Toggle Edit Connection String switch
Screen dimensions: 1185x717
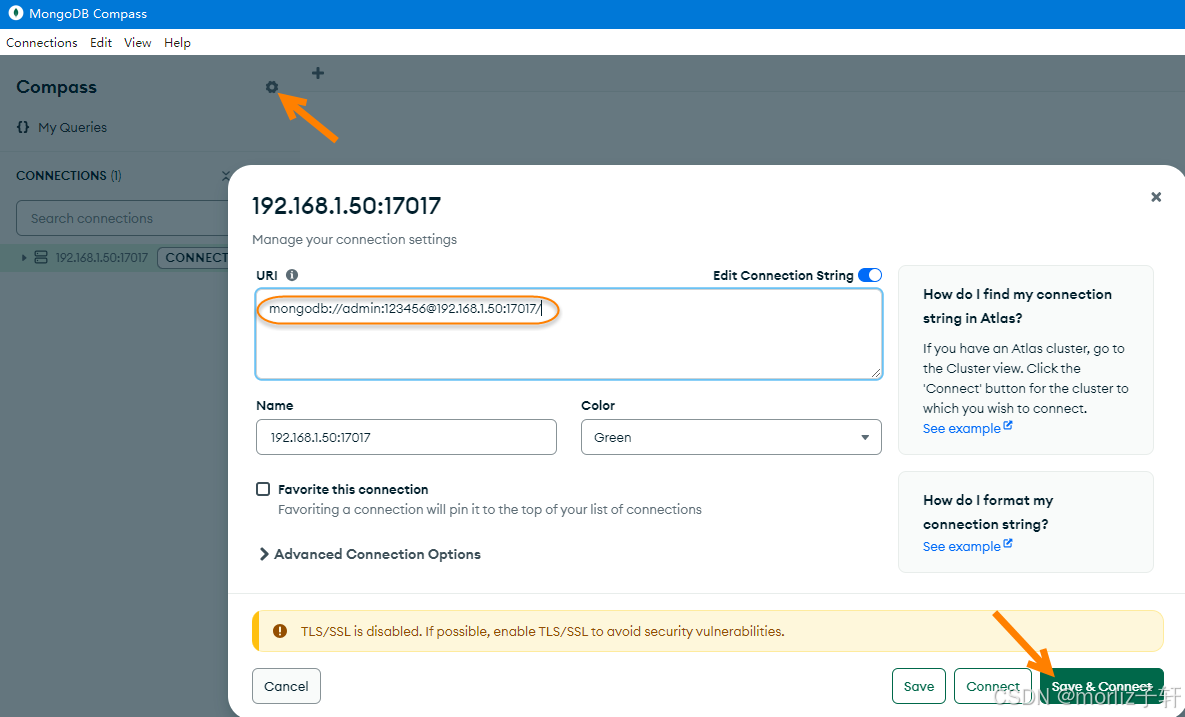[870, 275]
